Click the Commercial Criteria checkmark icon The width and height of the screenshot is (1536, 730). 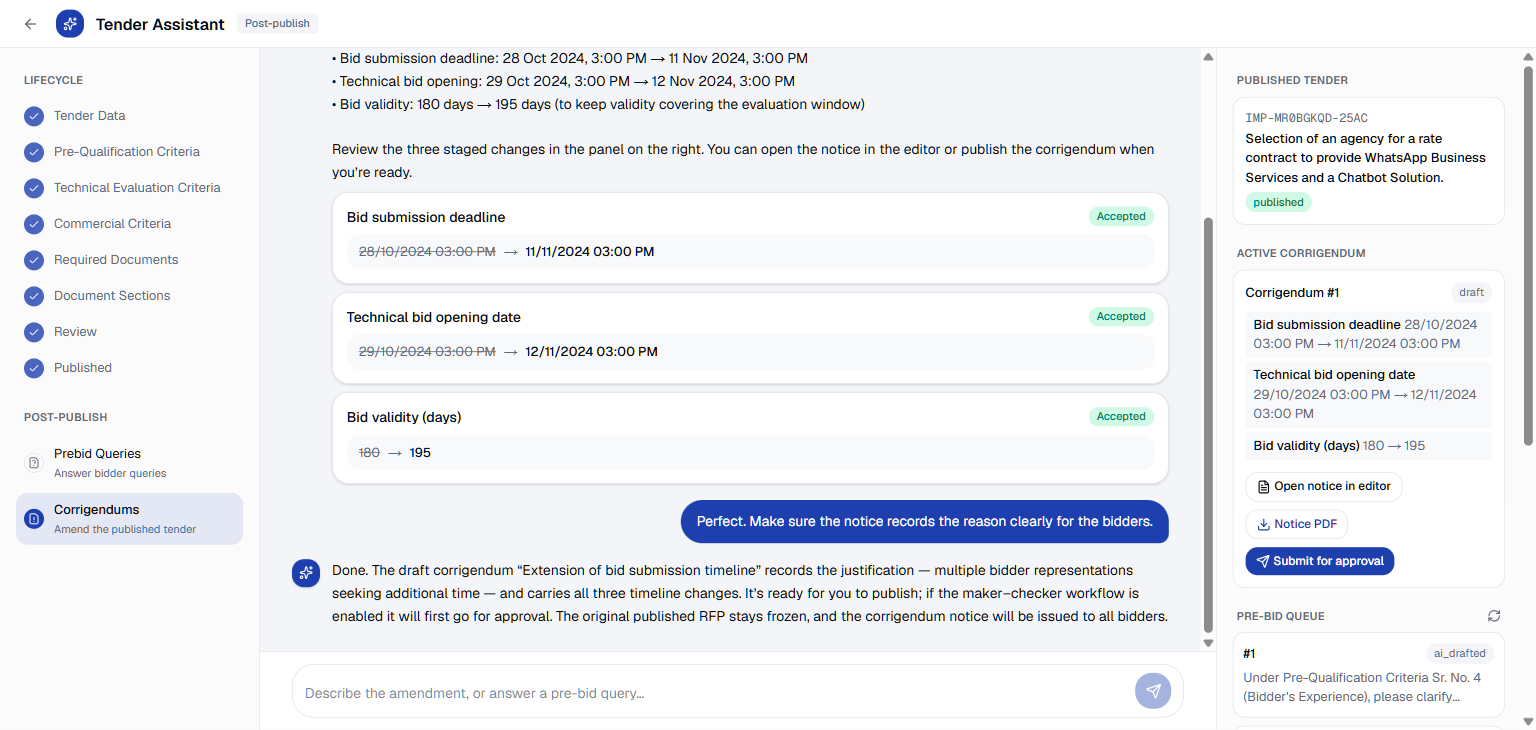[x=34, y=224]
